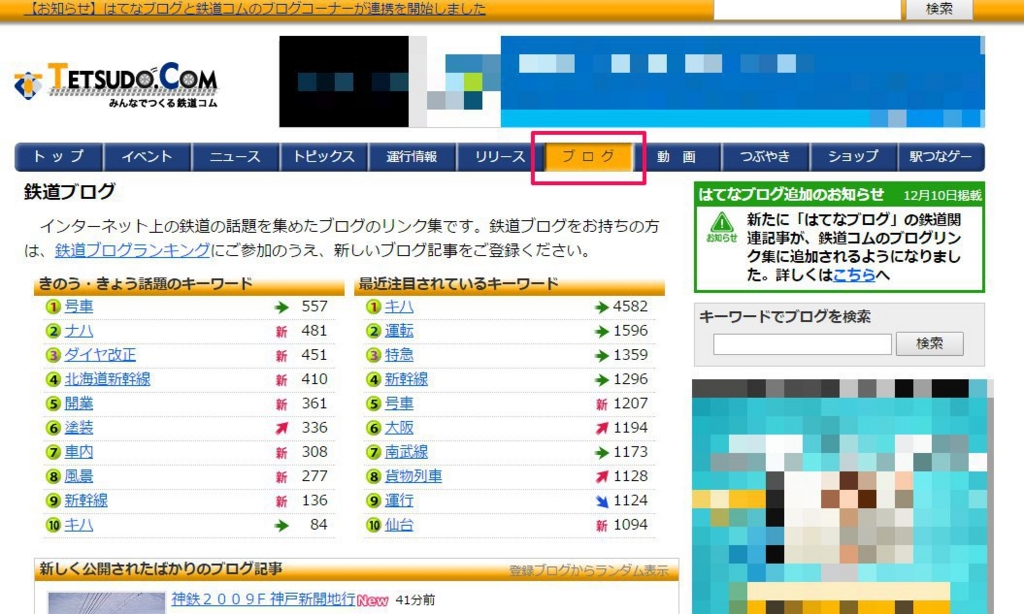Click the 登録ブログからランダム表示 label
Viewport: 1024px width, 614px height.
[x=588, y=570]
